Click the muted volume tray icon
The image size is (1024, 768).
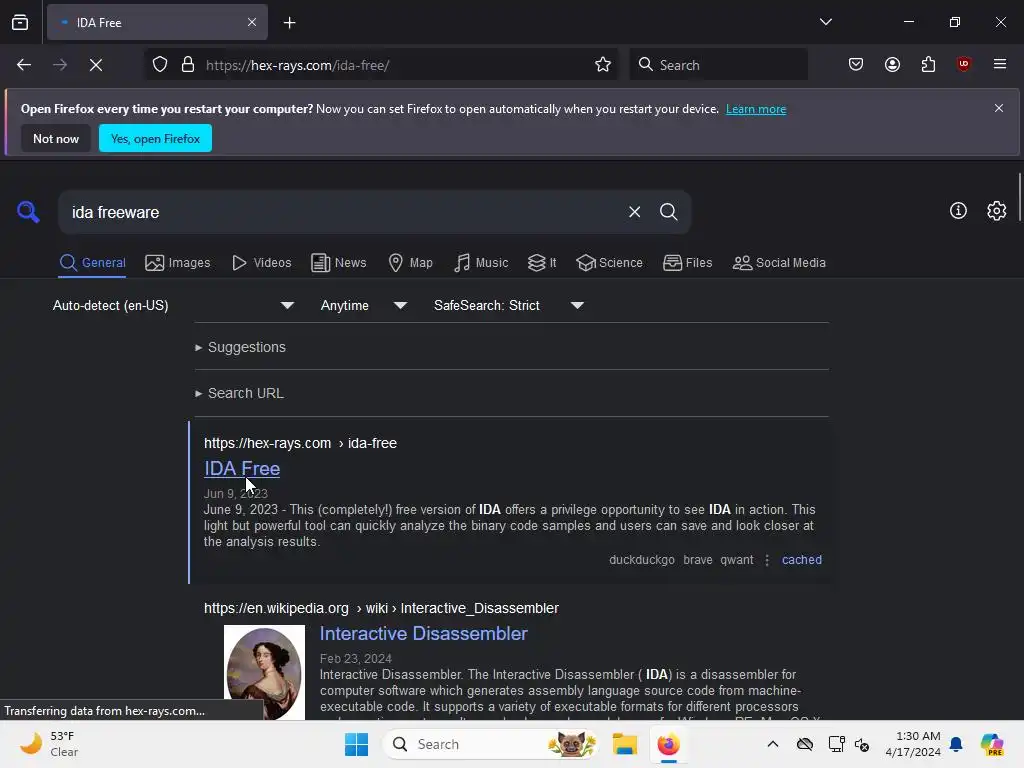point(862,744)
